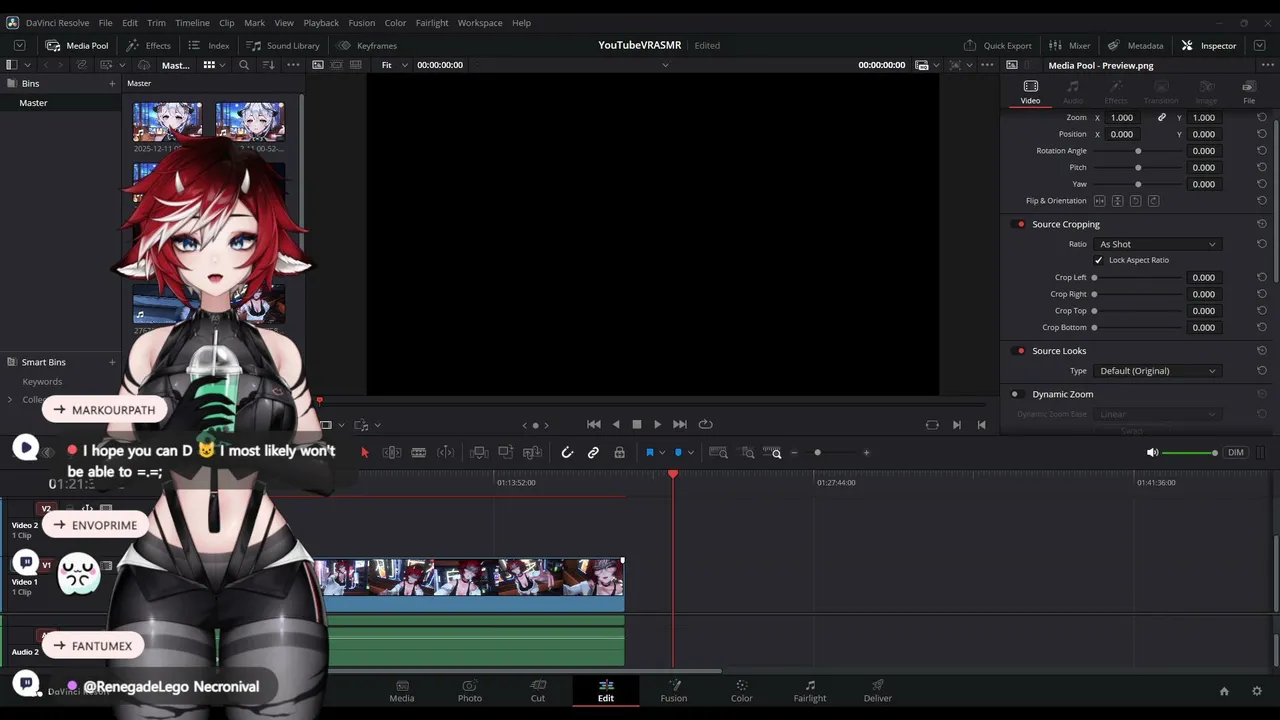The height and width of the screenshot is (720, 1280).
Task: Switch to the Cut page
Action: tap(538, 691)
